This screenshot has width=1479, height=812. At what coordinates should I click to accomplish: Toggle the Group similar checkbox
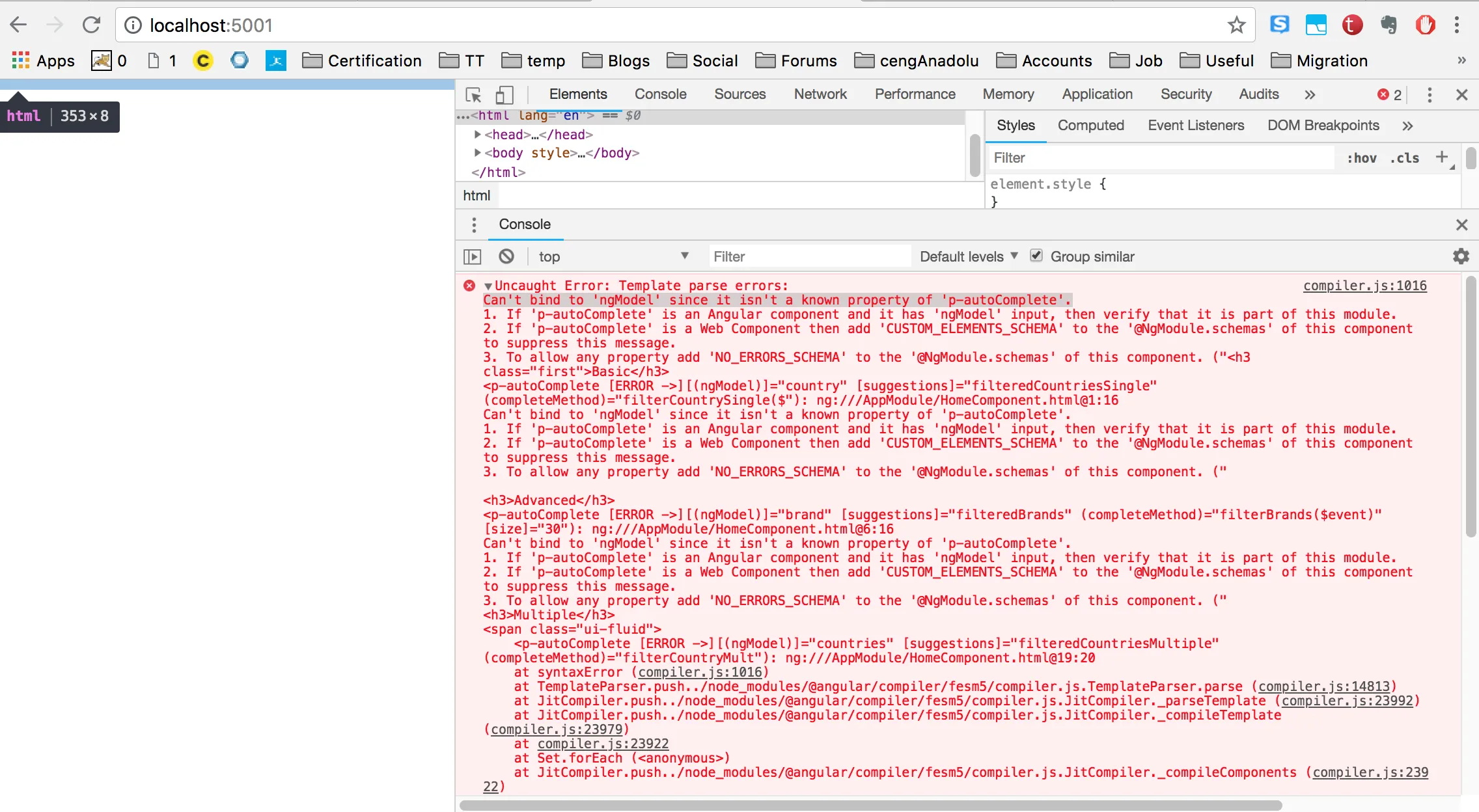point(1036,256)
